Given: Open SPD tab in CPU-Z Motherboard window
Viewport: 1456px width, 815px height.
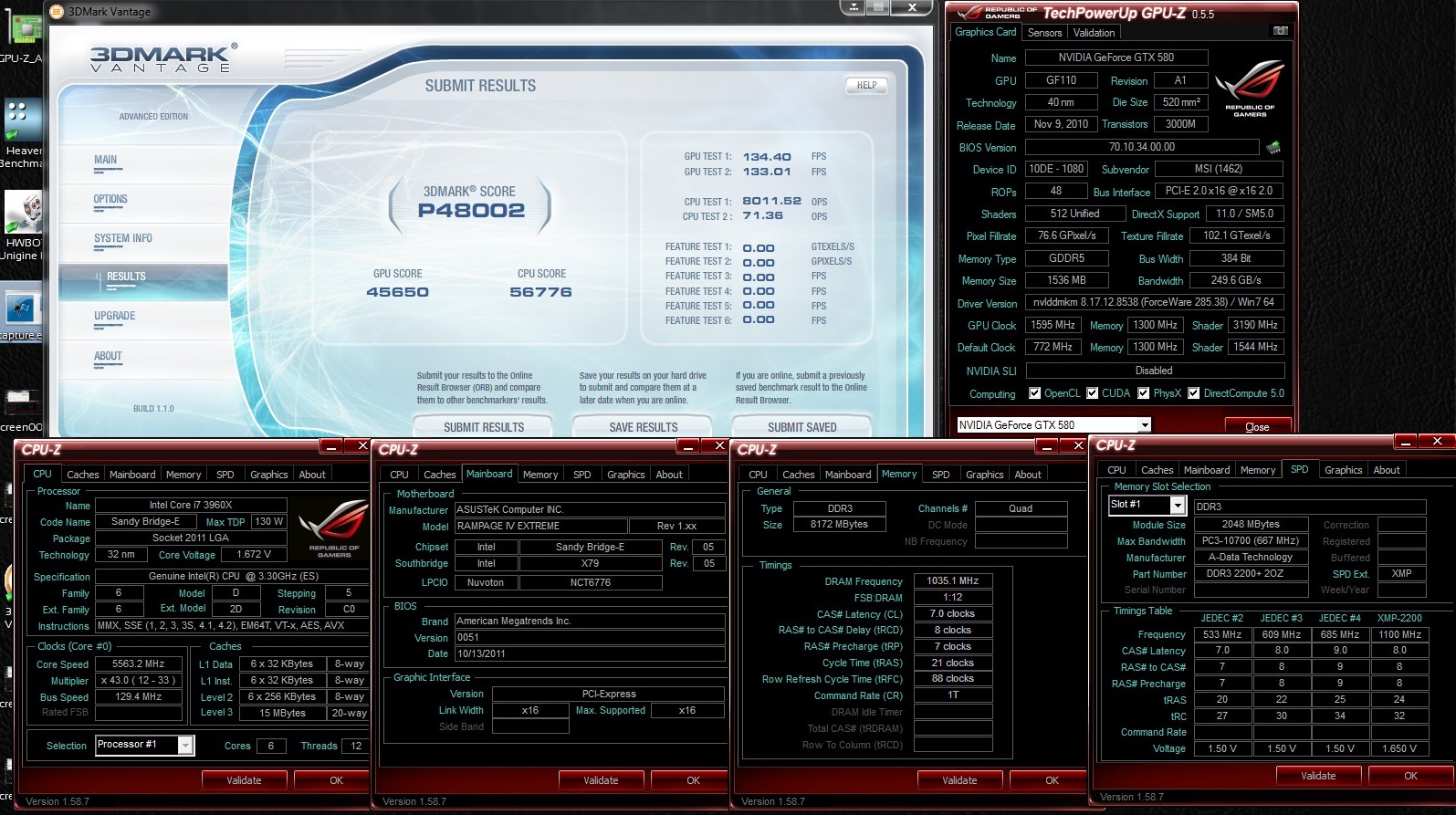Looking at the screenshot, I should pos(581,475).
